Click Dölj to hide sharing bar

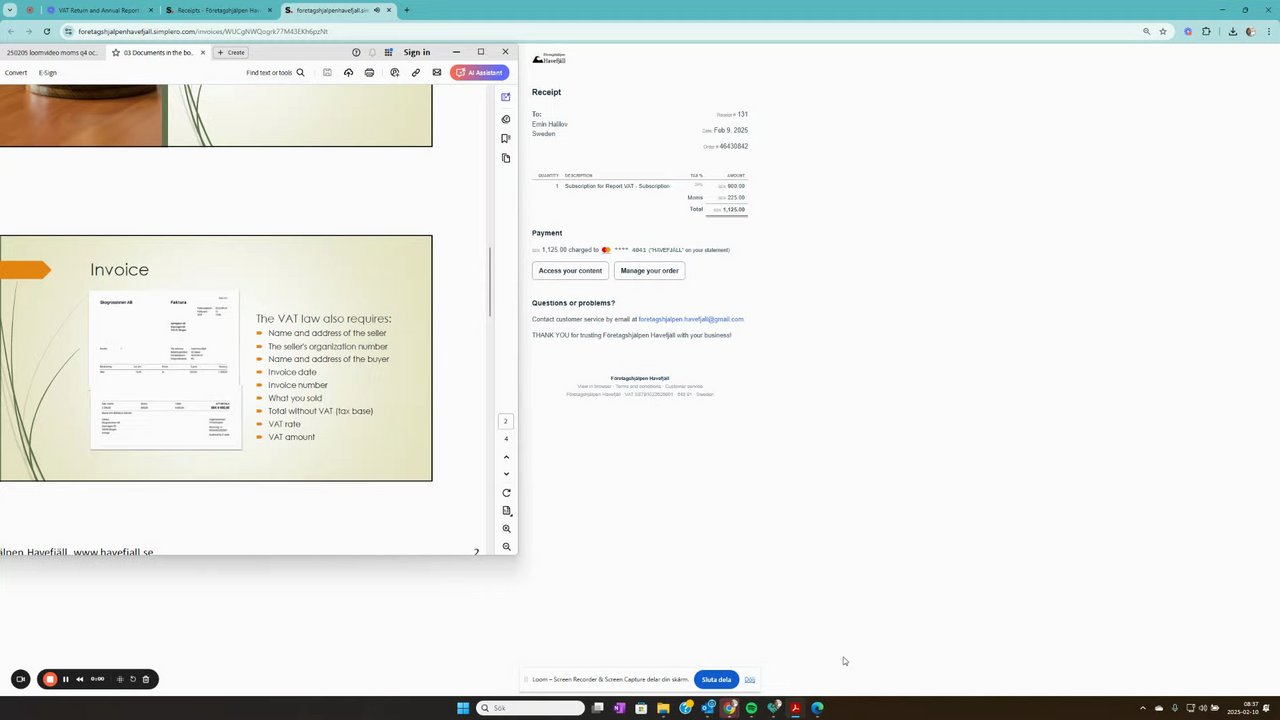[x=750, y=679]
